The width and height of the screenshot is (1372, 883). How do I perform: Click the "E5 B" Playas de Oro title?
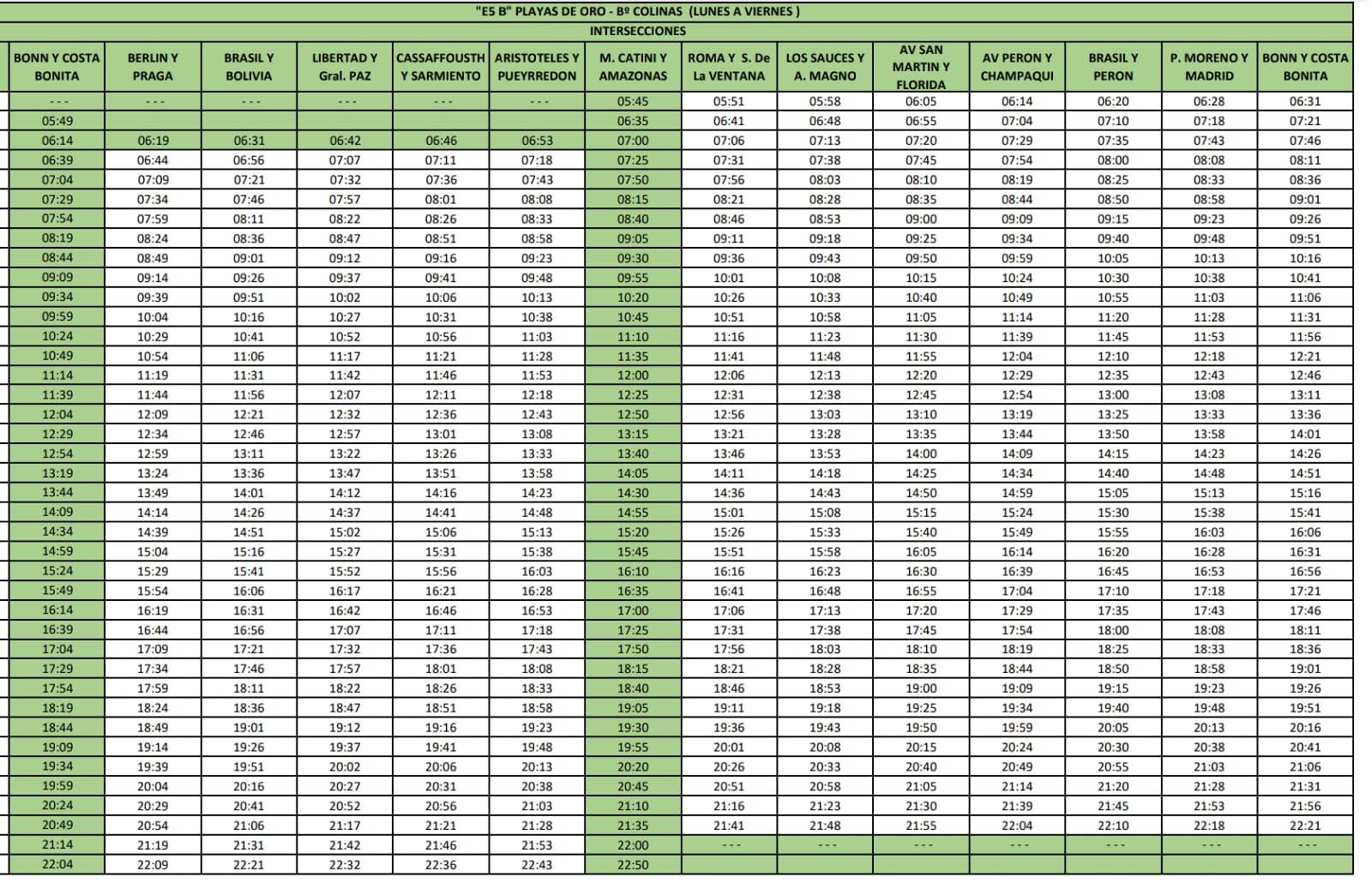[x=637, y=11]
